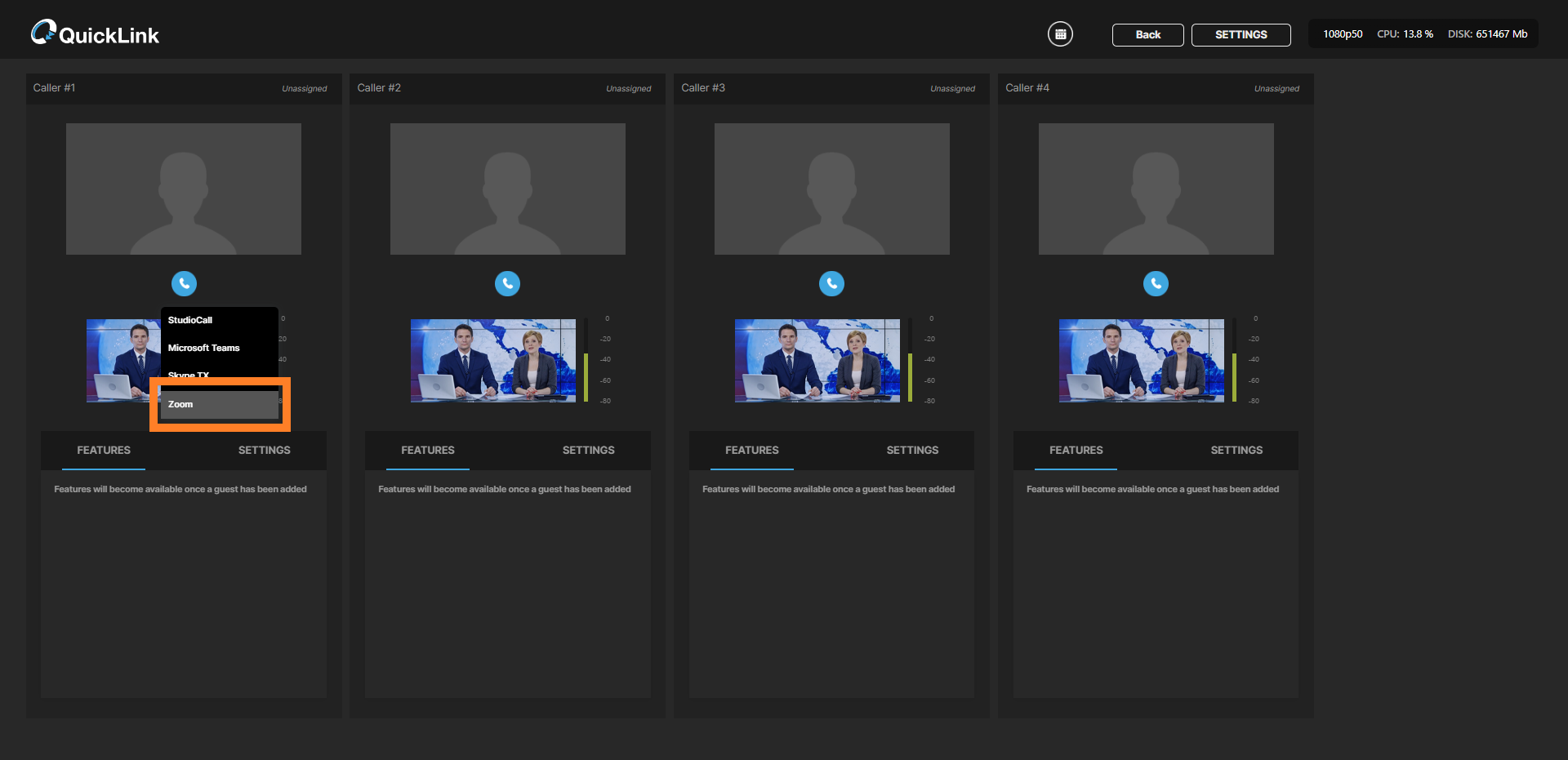1568x760 pixels.
Task: Open the top SETTINGS button
Action: [1241, 35]
